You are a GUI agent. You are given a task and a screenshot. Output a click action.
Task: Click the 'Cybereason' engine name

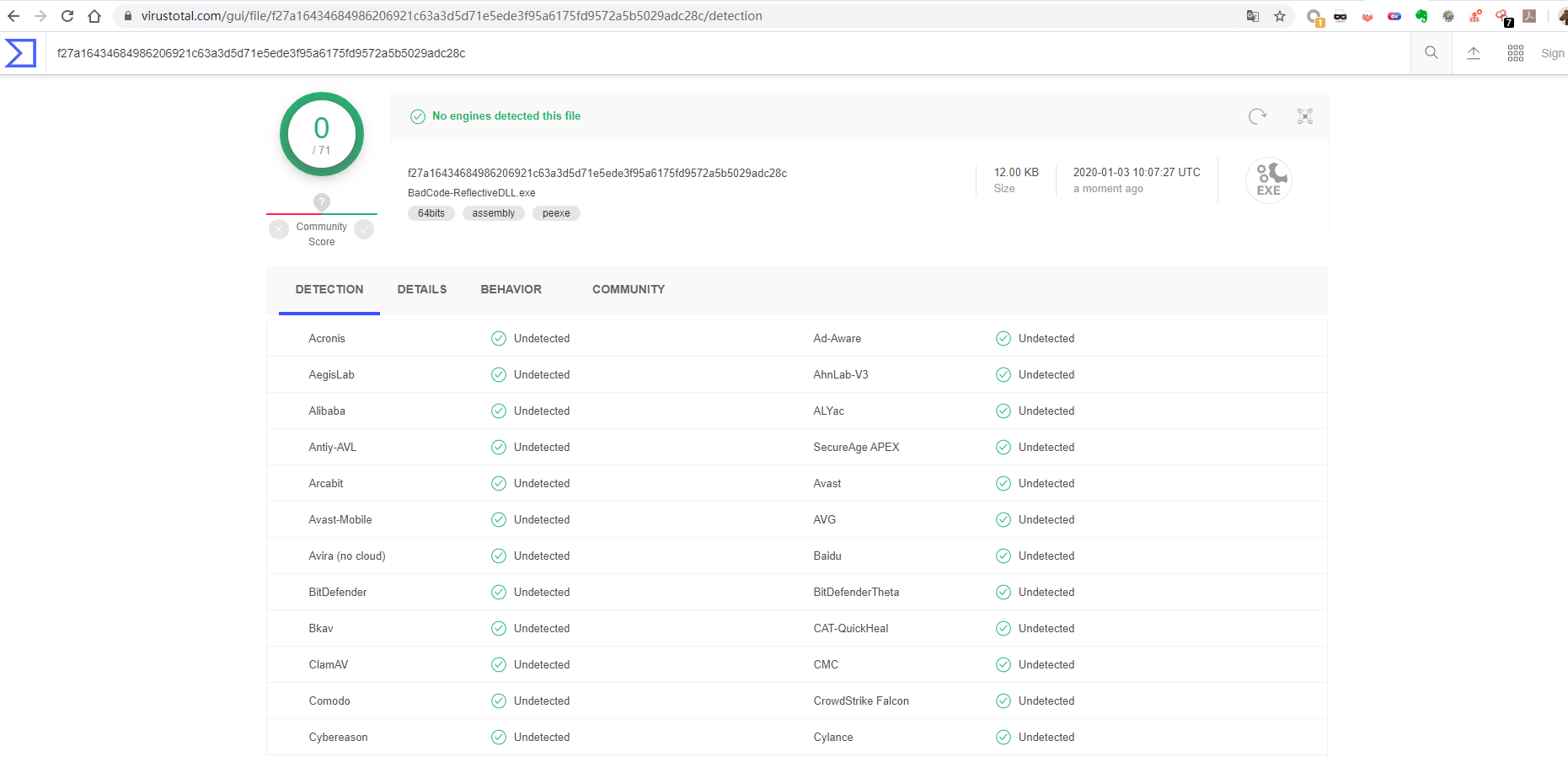tap(339, 737)
